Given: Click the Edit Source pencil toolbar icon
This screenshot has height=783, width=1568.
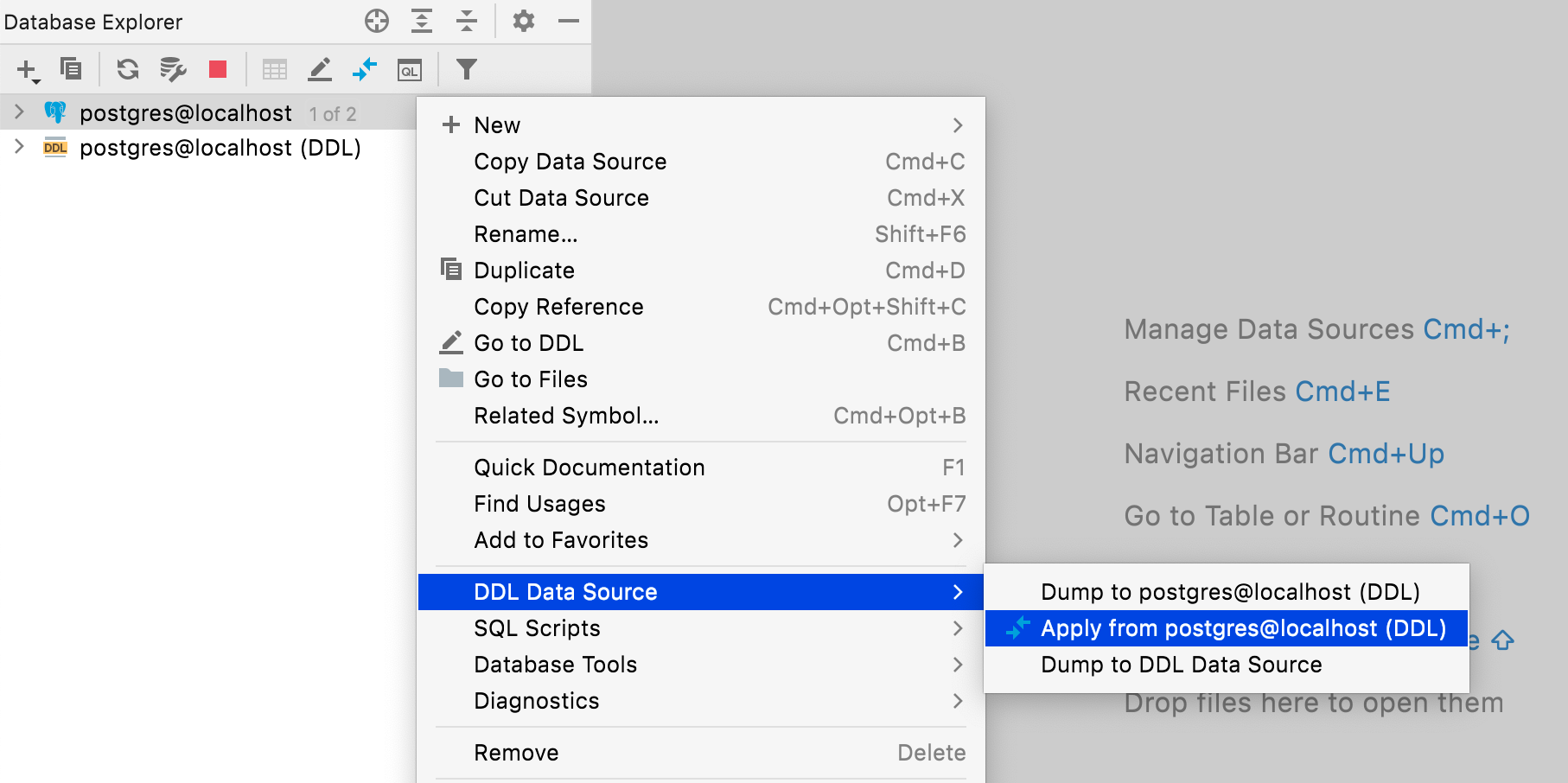Looking at the screenshot, I should [x=320, y=69].
